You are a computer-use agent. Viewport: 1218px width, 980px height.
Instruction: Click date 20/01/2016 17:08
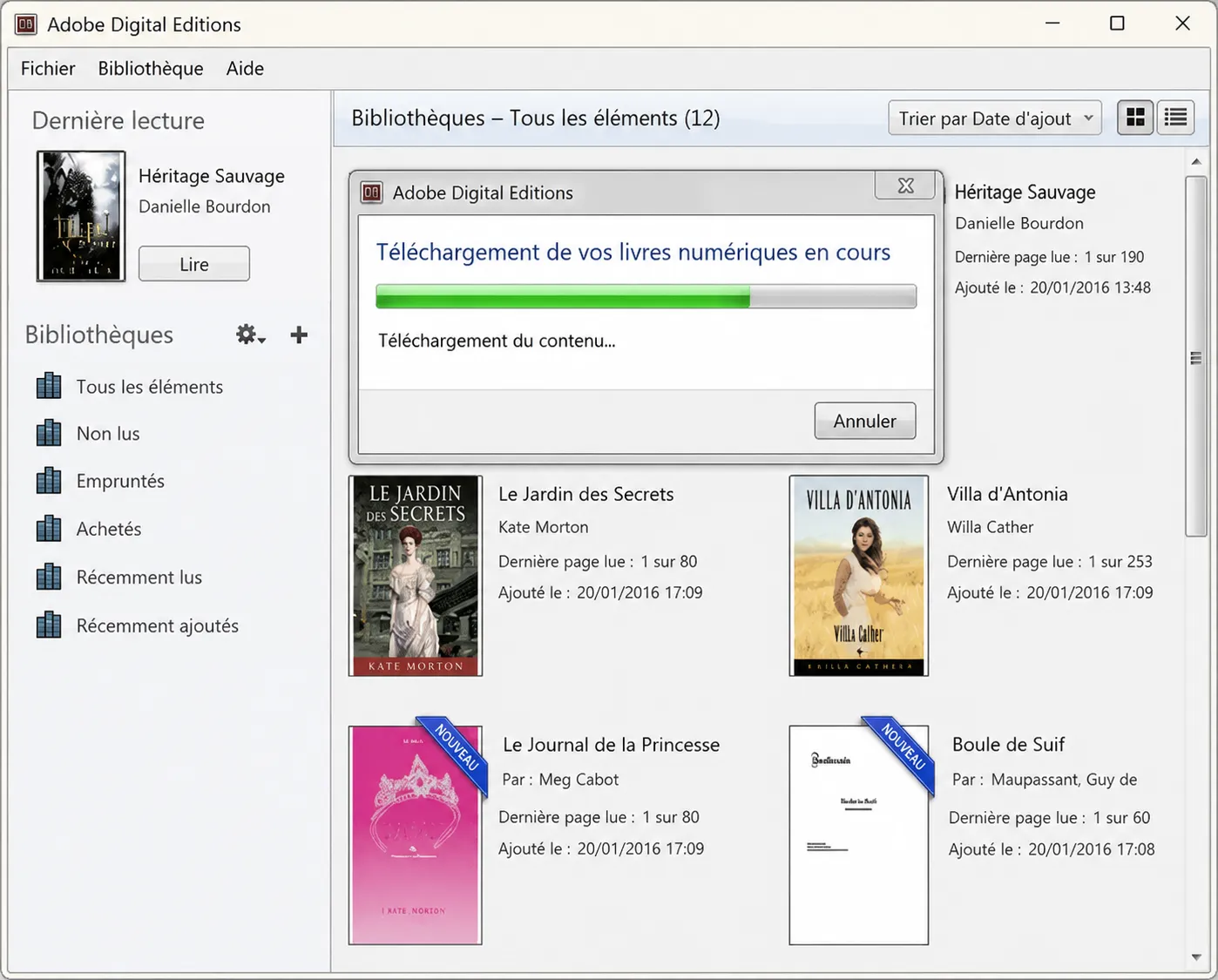1091,849
